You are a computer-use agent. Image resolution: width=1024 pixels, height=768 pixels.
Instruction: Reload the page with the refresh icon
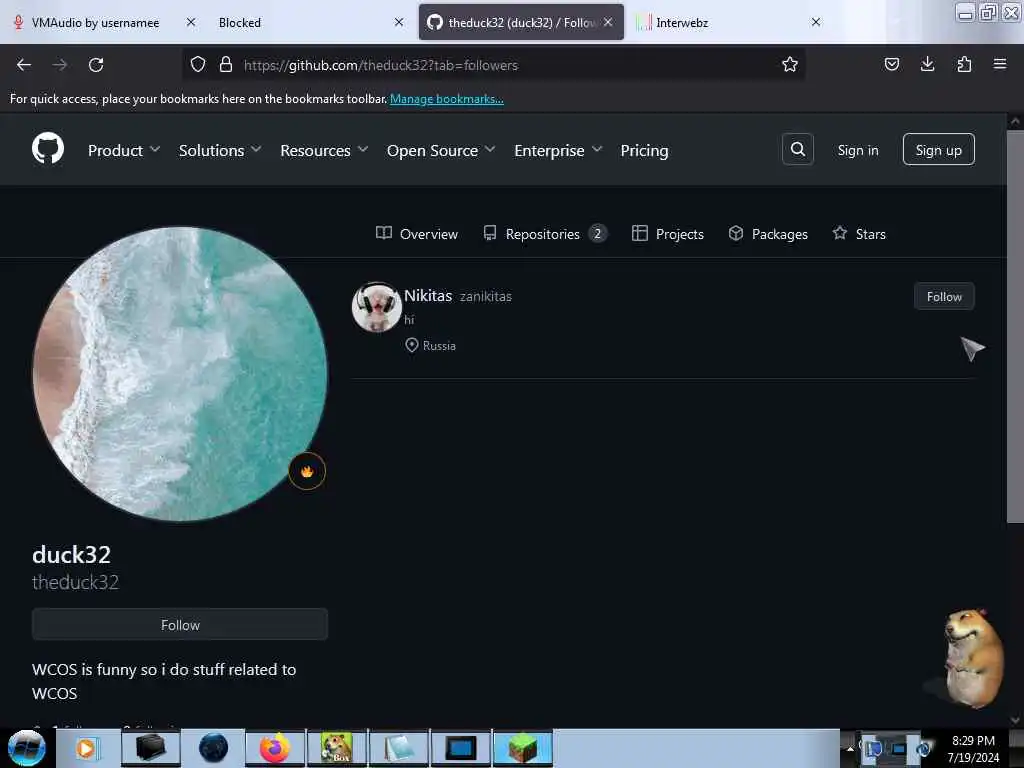pyautogui.click(x=96, y=65)
